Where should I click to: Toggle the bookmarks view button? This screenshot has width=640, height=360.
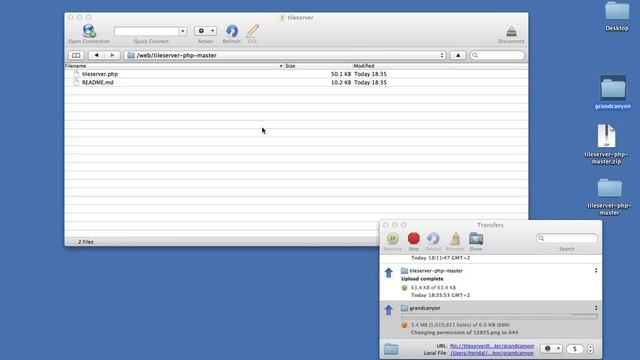(76, 55)
